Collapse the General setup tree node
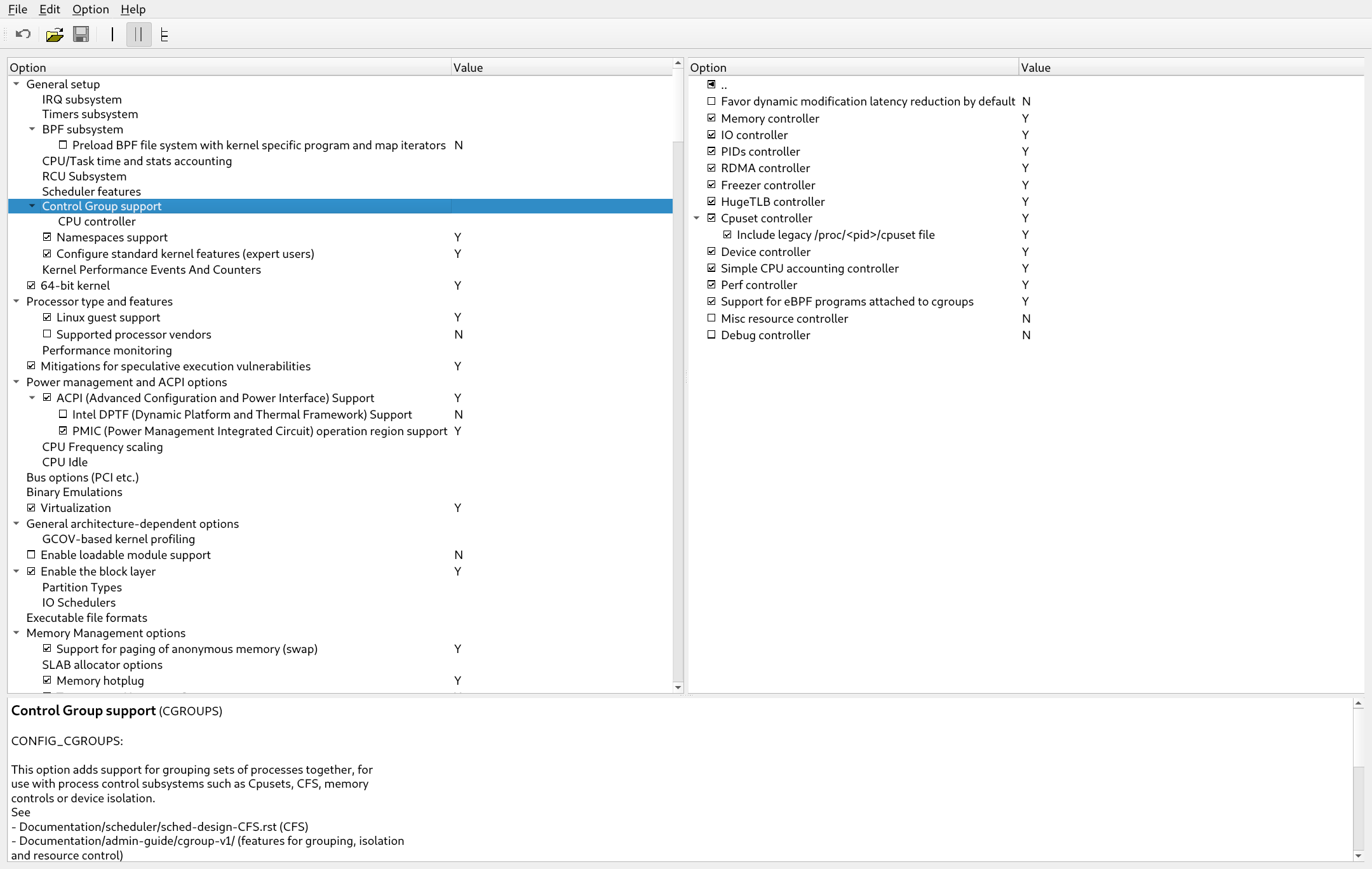This screenshot has width=1372, height=869. 17,84
